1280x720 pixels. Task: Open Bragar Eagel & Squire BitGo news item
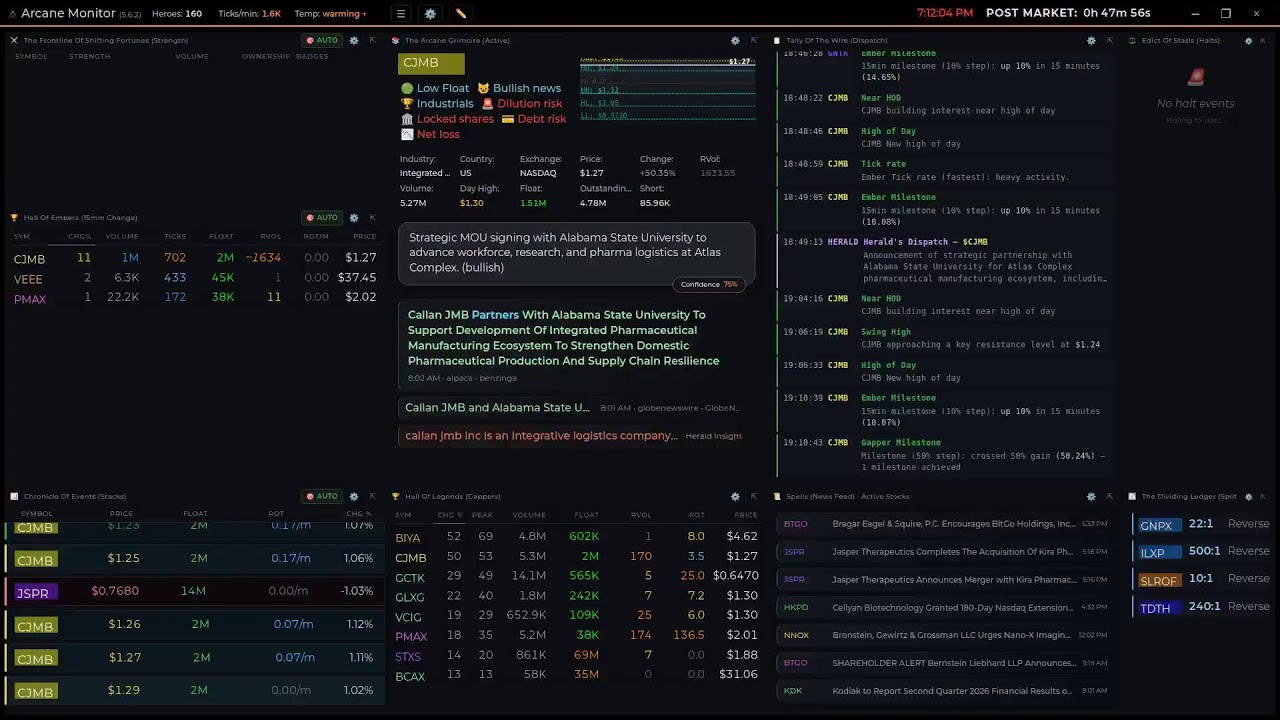coord(943,524)
